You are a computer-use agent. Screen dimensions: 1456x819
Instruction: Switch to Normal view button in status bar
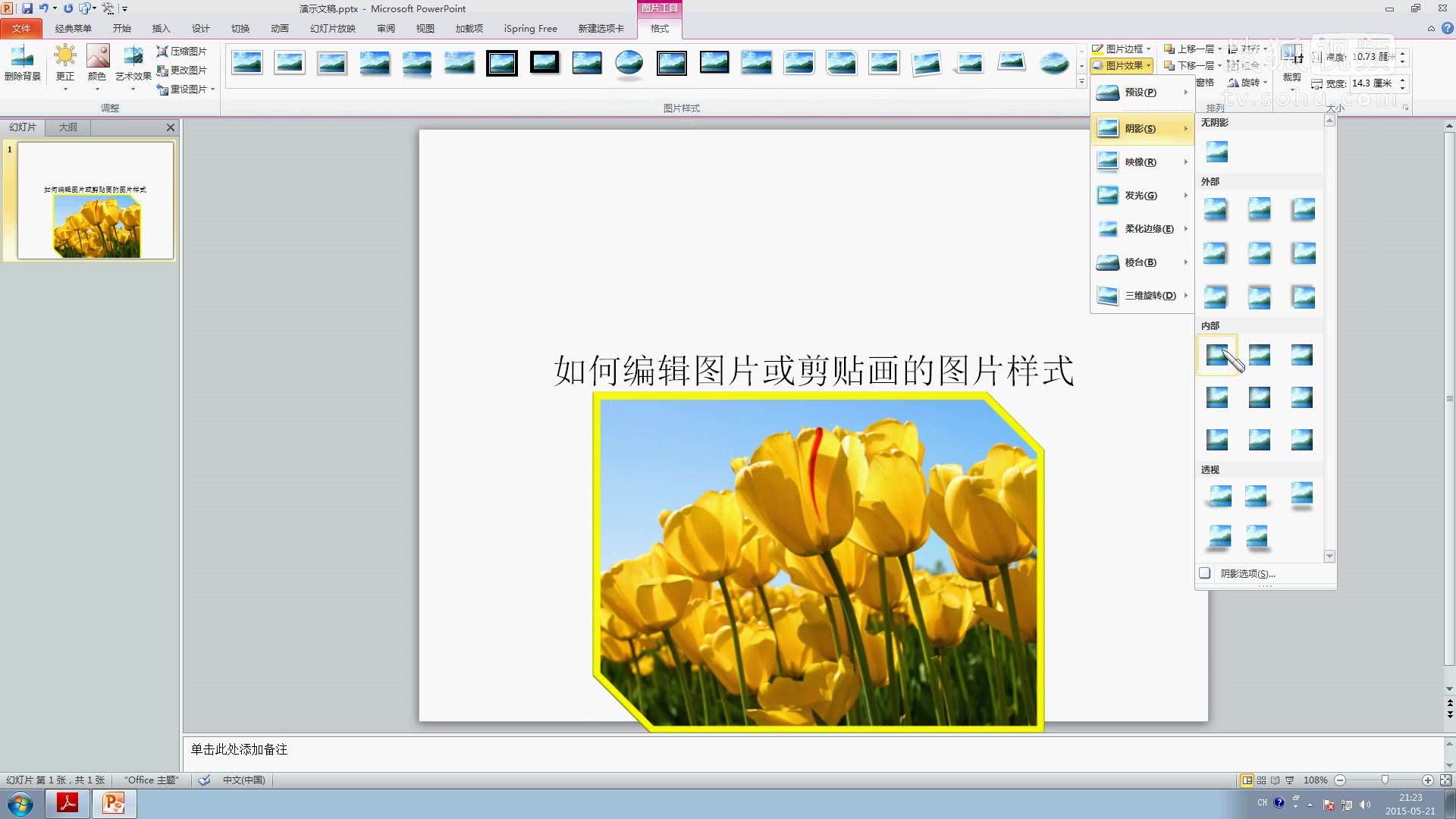[x=1247, y=780]
